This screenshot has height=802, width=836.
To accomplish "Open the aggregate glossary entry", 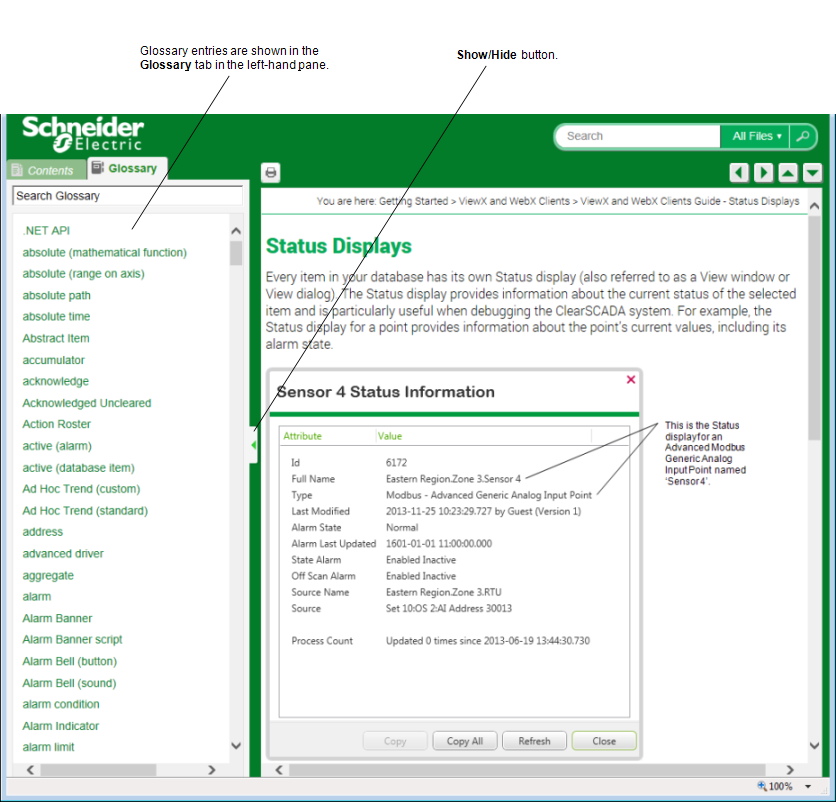I will [48, 575].
